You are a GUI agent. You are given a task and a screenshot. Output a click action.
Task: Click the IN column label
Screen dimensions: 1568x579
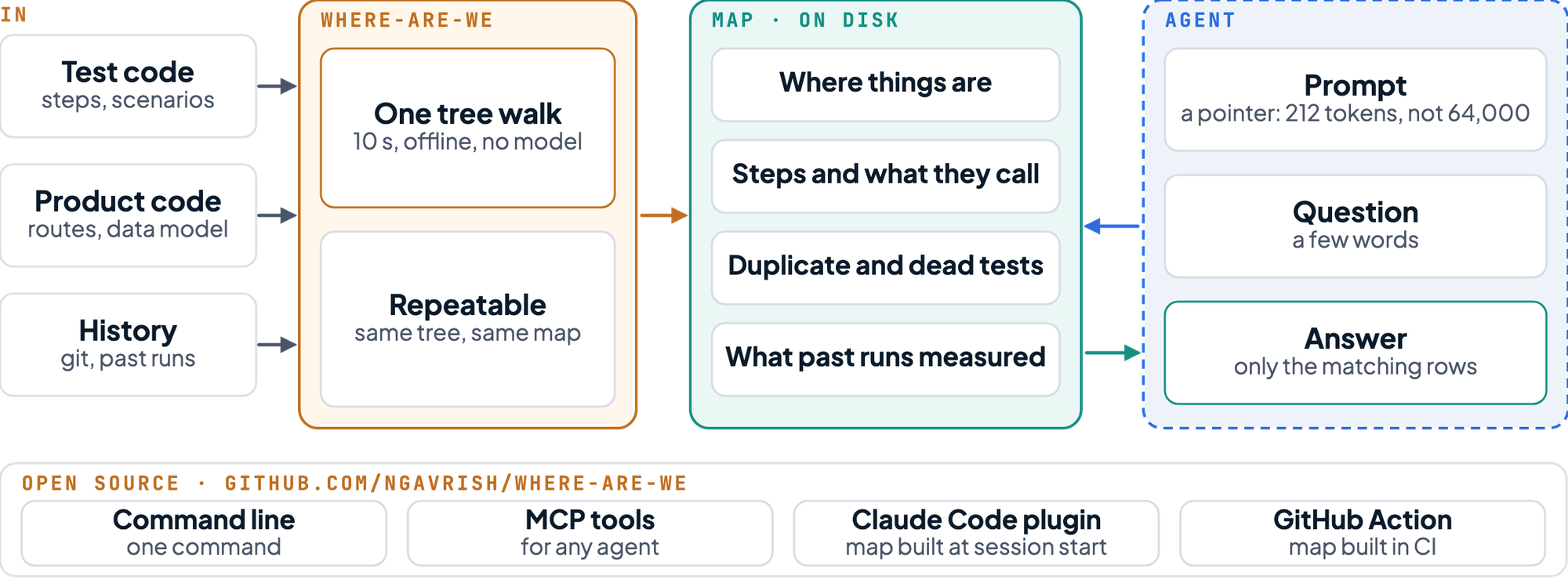point(13,15)
